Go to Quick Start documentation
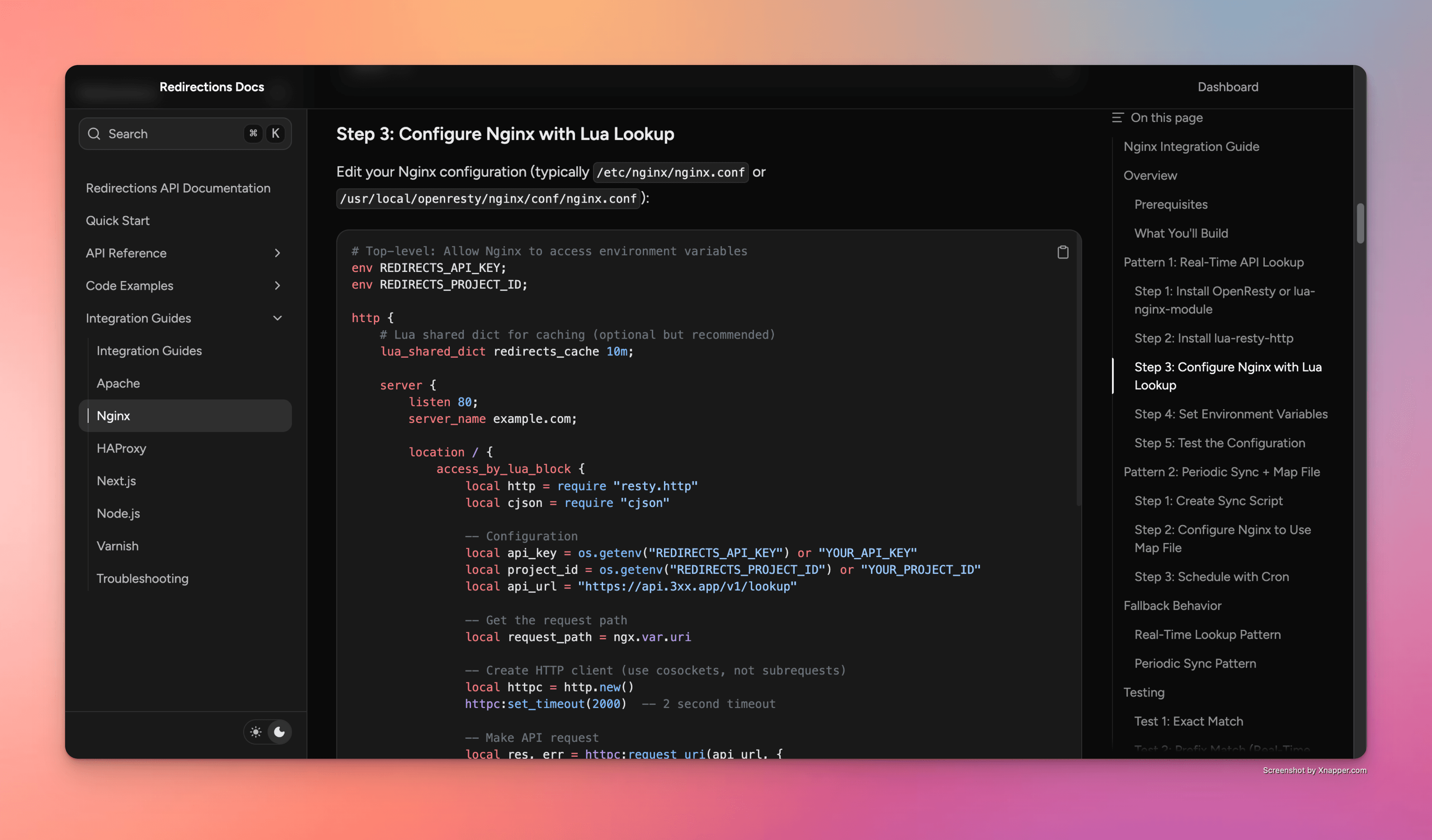Image resolution: width=1432 pixels, height=840 pixels. pyautogui.click(x=117, y=220)
